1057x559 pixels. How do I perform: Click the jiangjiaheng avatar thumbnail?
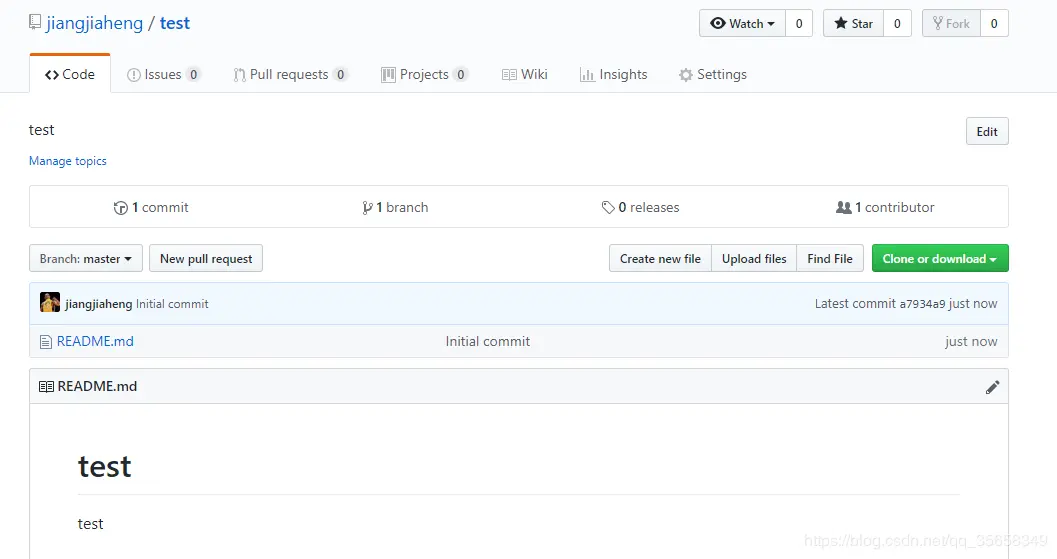[50, 303]
